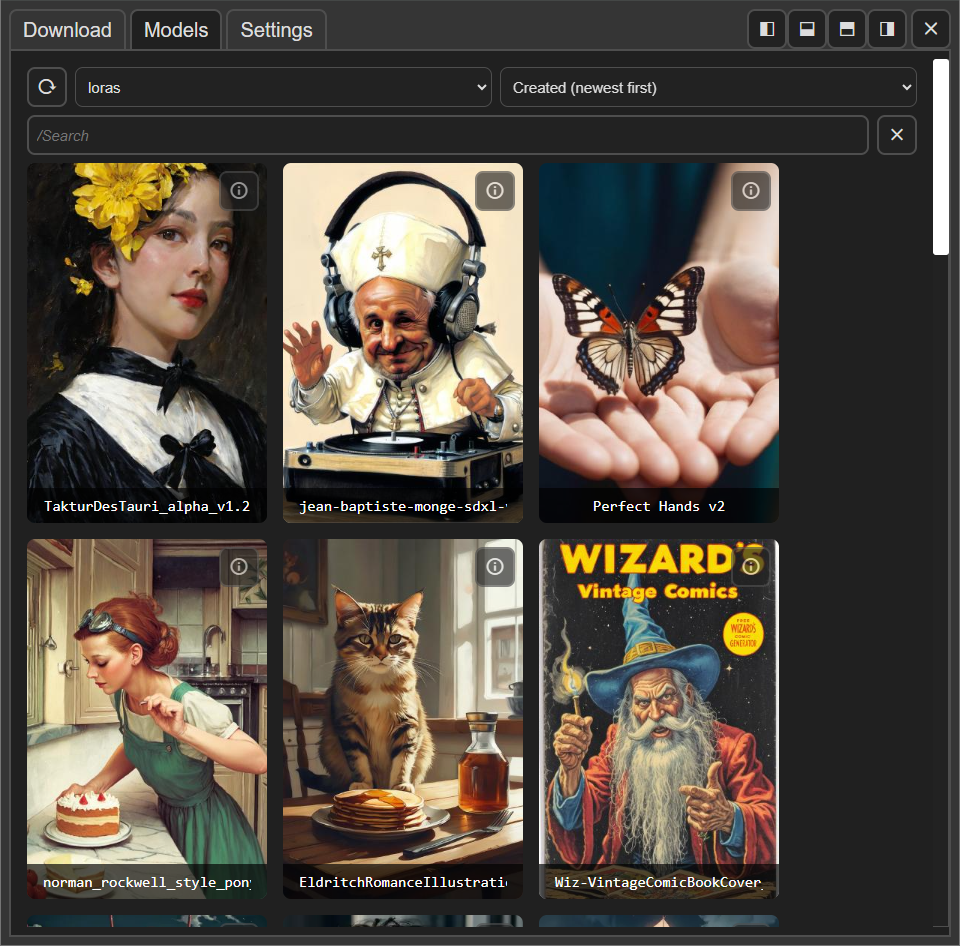The height and width of the screenshot is (946, 960).
Task: Select the Models tab
Action: (x=176, y=30)
